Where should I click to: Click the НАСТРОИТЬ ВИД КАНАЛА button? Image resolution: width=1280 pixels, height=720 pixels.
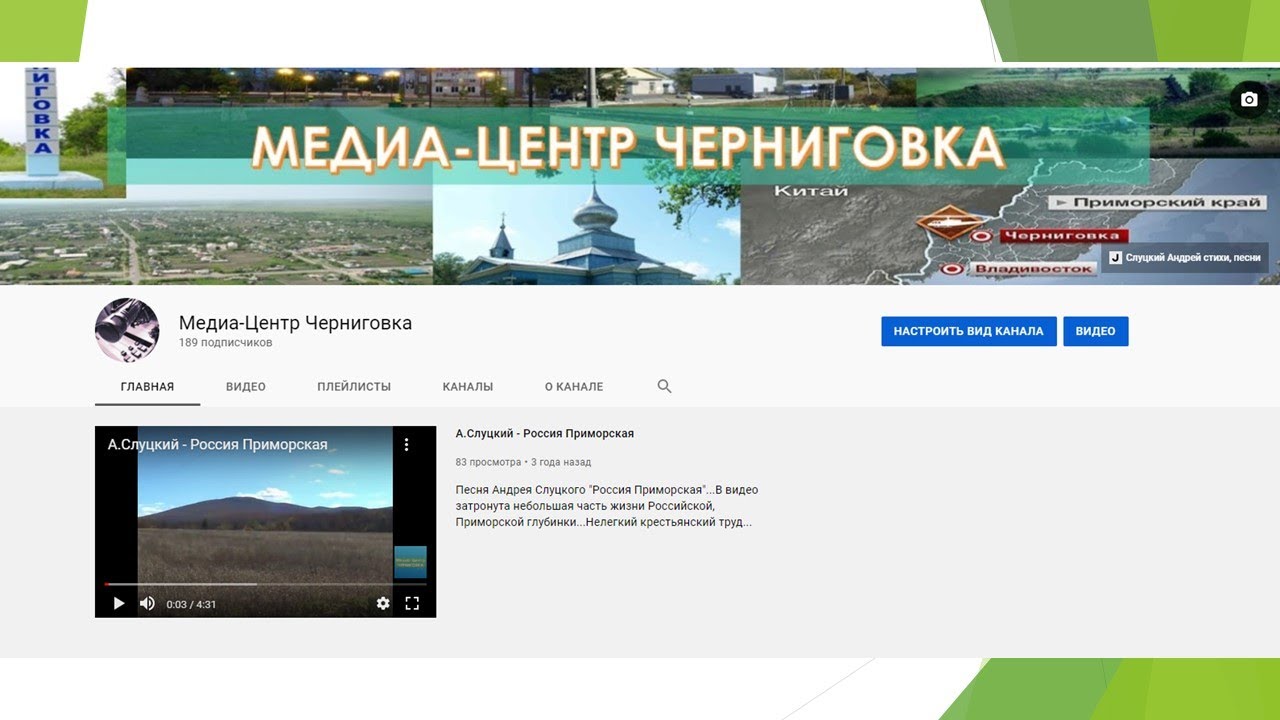pyautogui.click(x=969, y=331)
